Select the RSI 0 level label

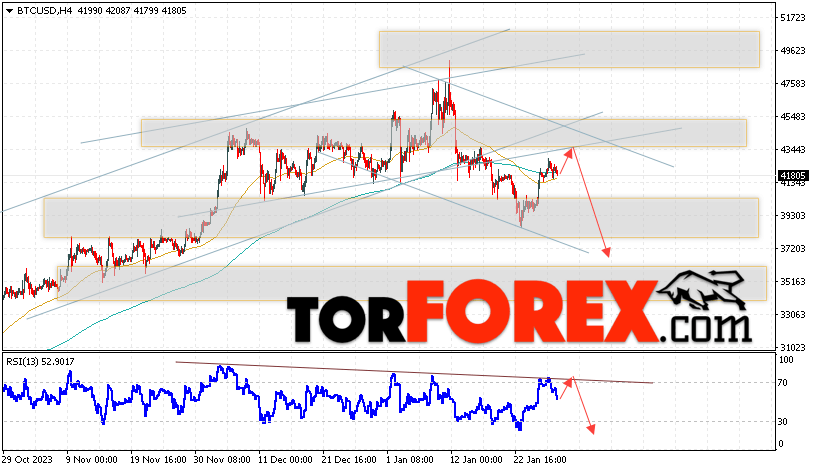pos(780,444)
